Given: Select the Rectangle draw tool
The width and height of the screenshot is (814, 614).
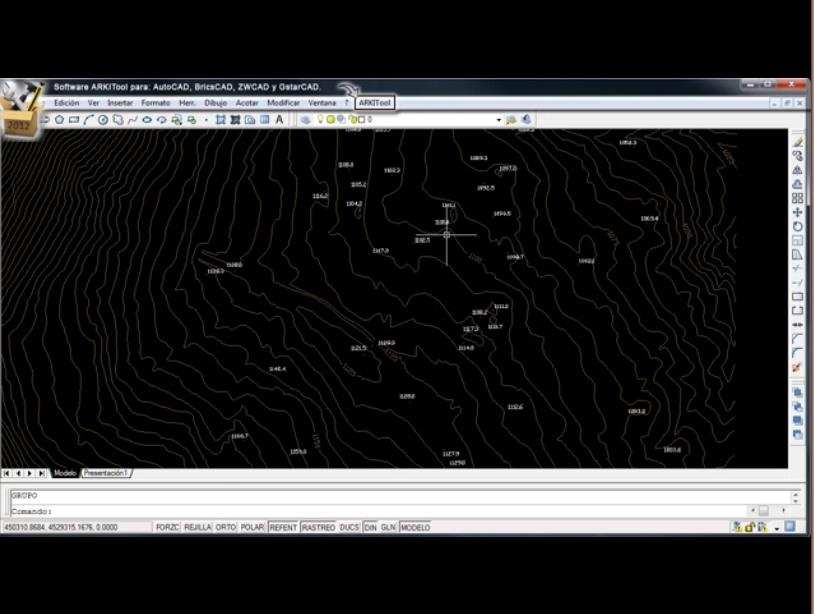Looking at the screenshot, I should tap(74, 120).
